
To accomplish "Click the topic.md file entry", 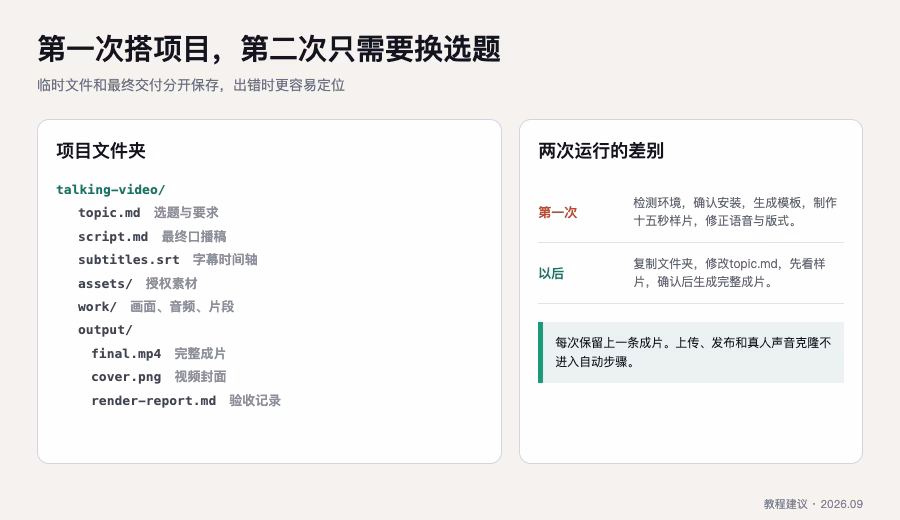I will (x=109, y=213).
